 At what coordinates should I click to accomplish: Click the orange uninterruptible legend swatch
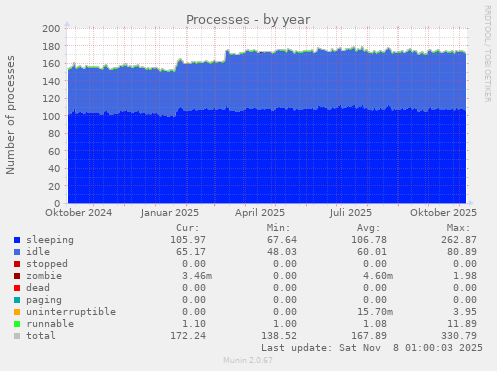pos(17,312)
